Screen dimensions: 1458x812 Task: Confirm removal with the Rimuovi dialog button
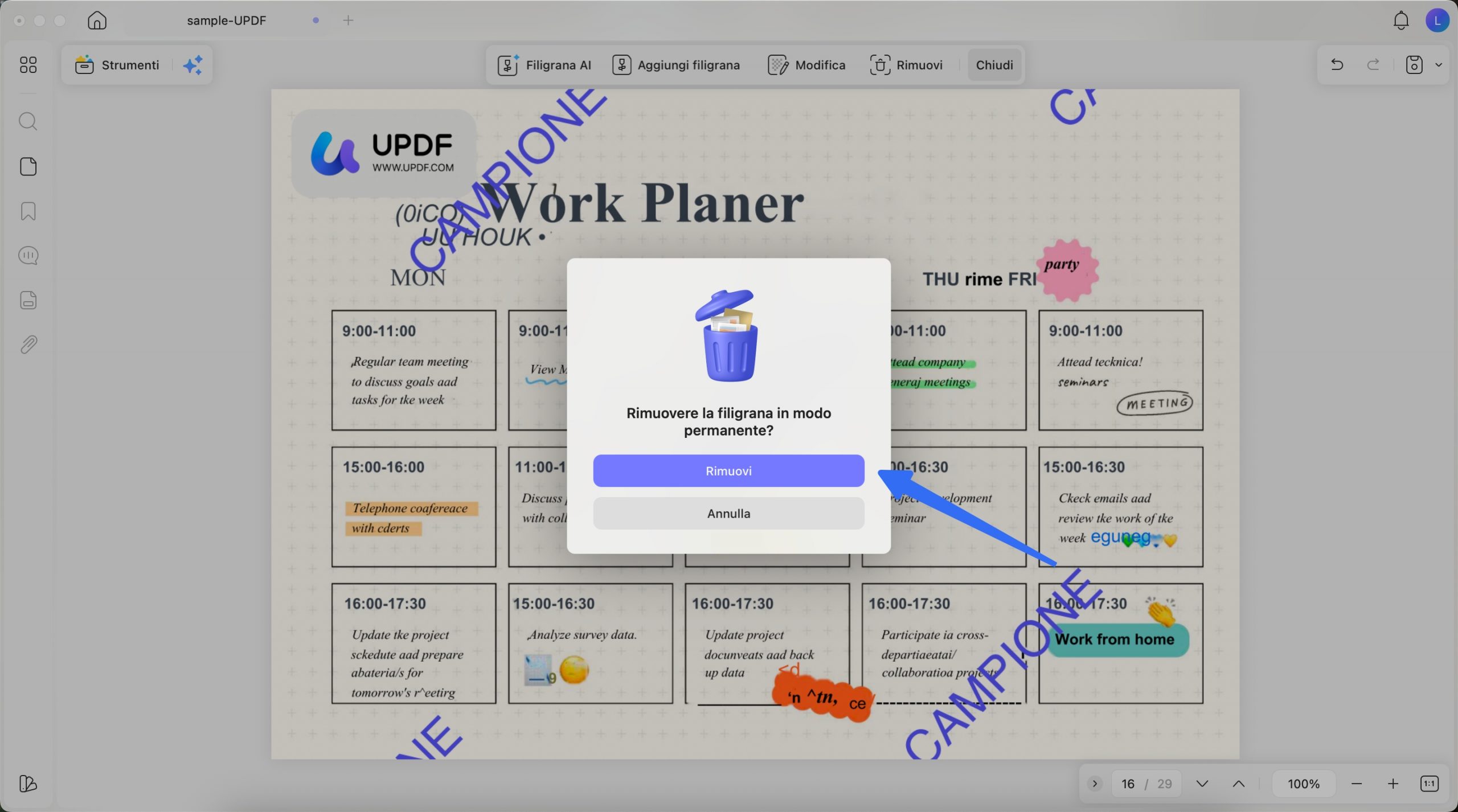[728, 470]
